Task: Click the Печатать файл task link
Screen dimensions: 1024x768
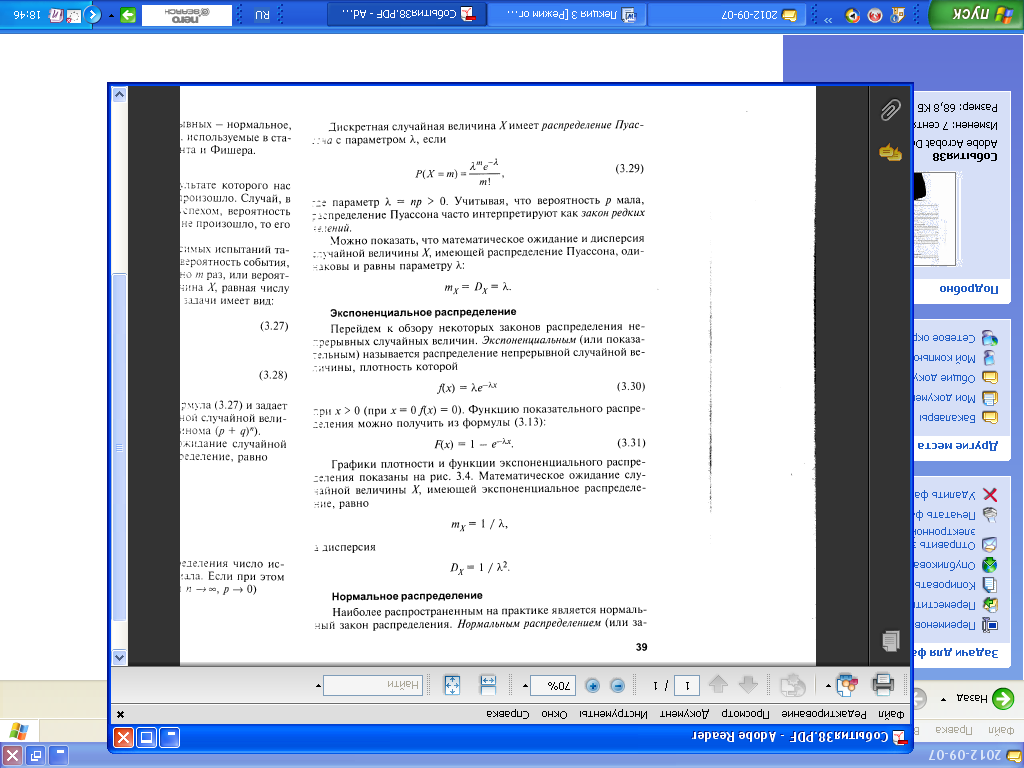Action: (x=957, y=514)
